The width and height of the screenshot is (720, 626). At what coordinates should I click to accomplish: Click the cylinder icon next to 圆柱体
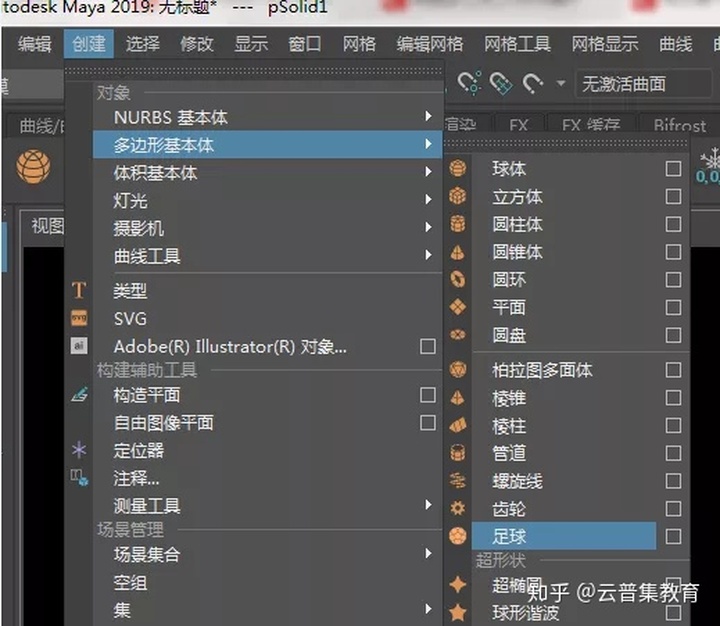tap(457, 224)
